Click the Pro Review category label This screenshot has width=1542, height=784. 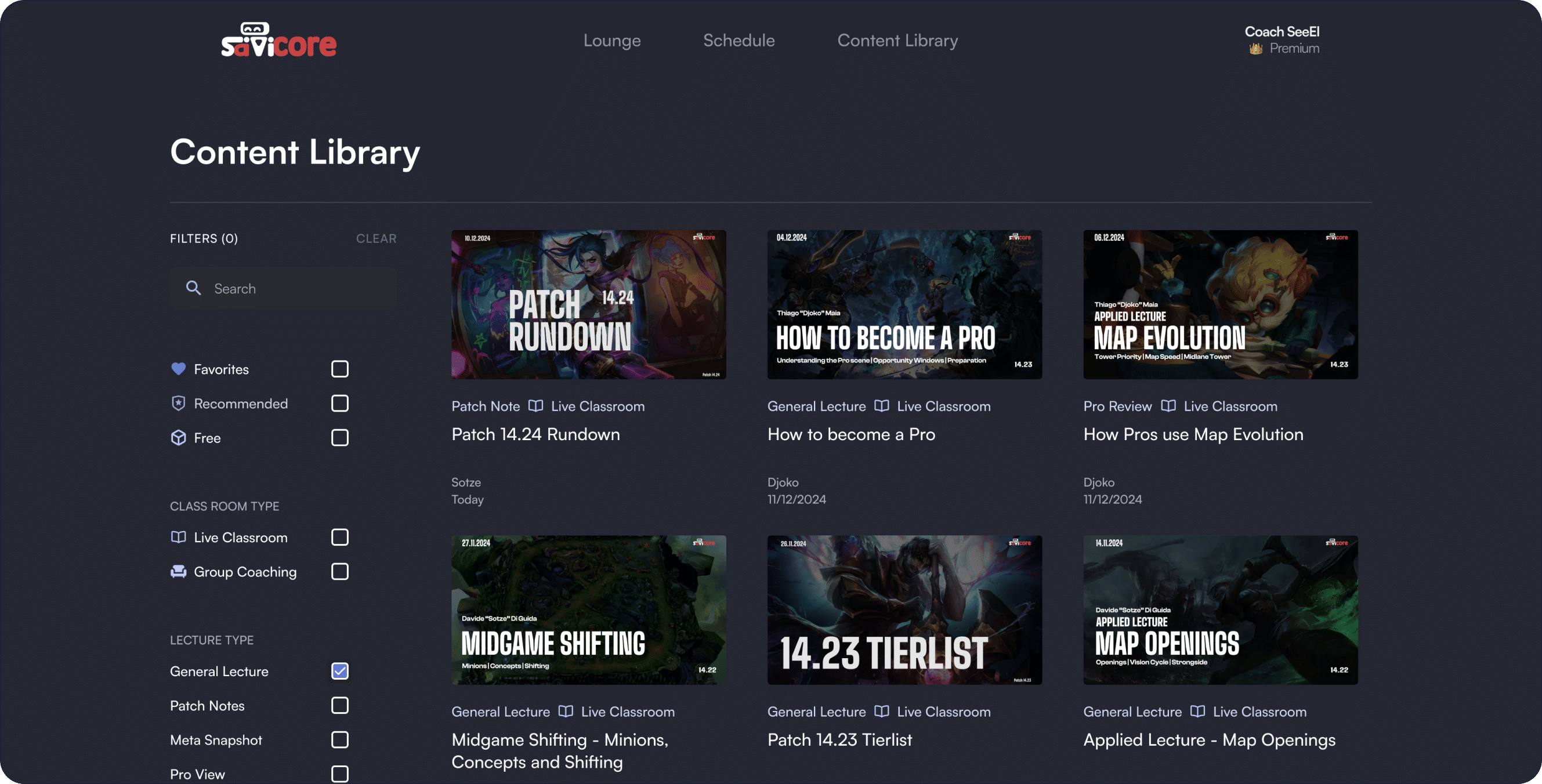1117,406
